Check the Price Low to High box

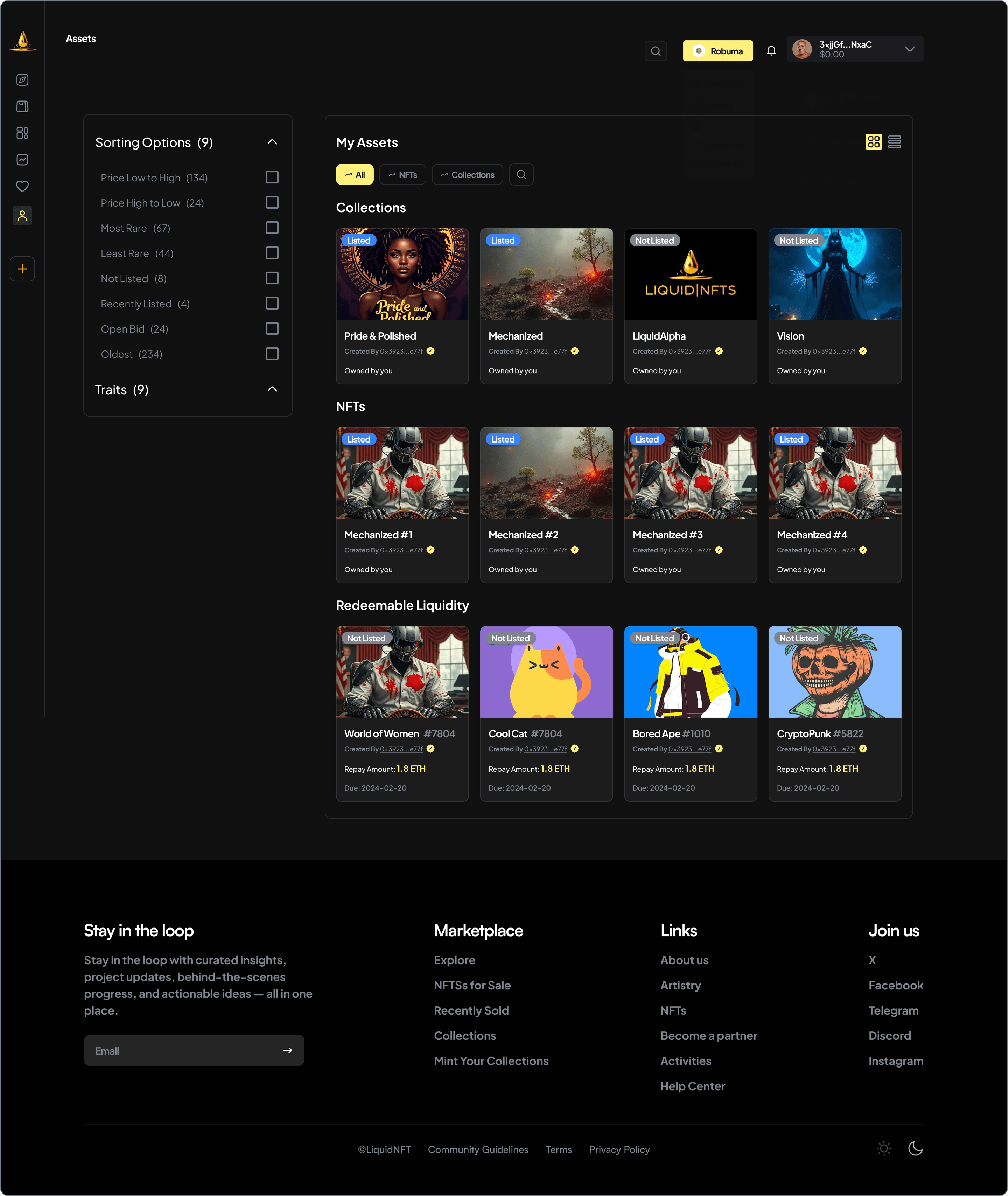tap(272, 177)
